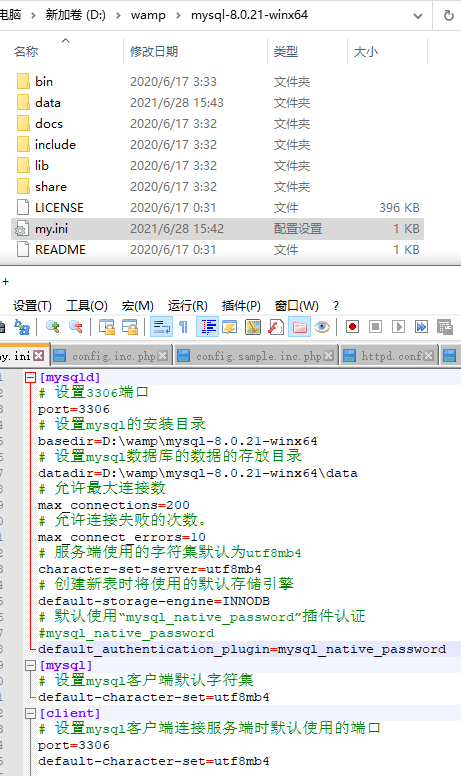Toggle Folder as Workspace icon
Viewport: 461px width, 776px height.
click(x=299, y=327)
